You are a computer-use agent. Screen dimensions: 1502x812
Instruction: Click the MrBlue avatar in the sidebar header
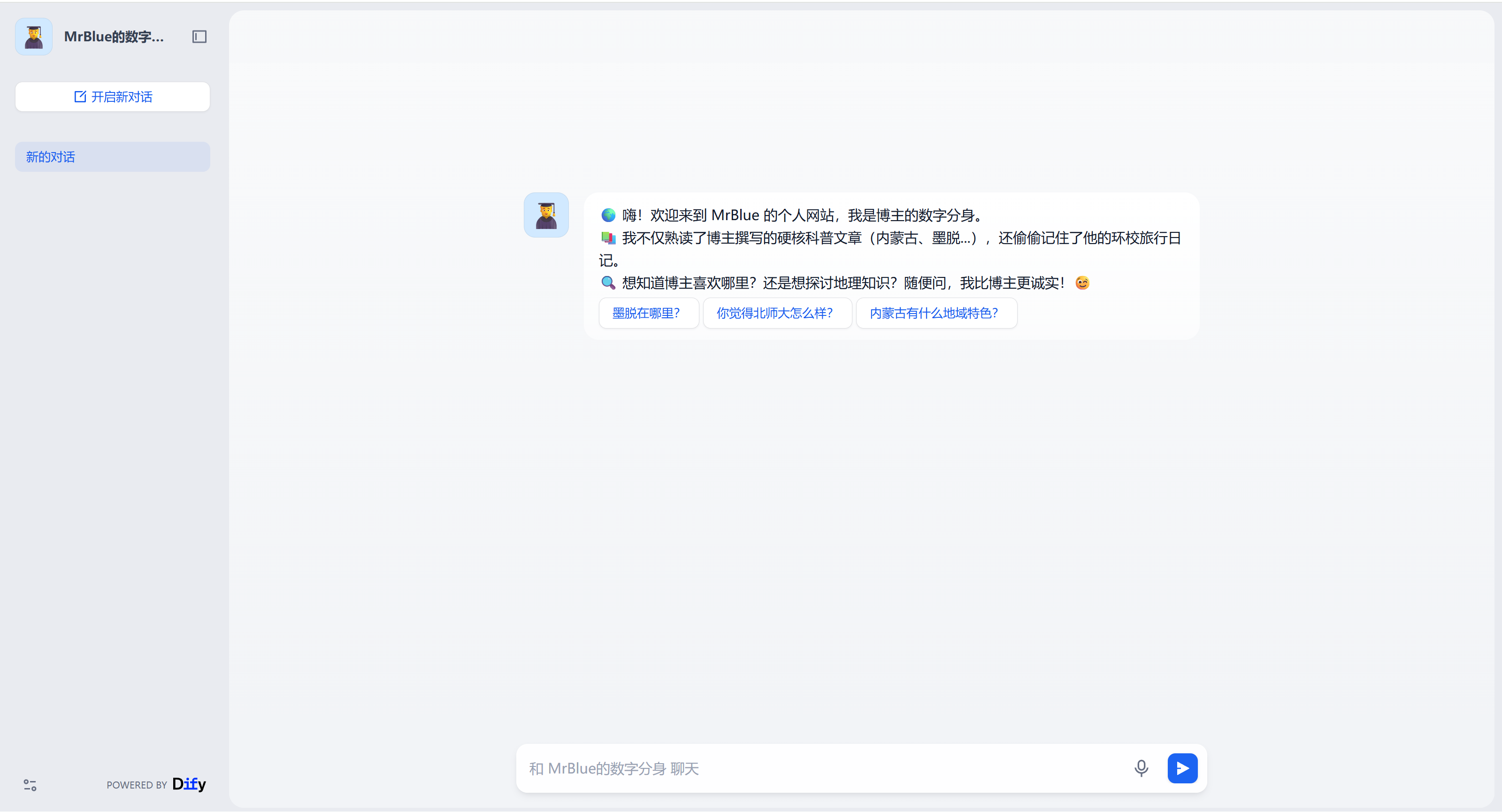tap(33, 36)
